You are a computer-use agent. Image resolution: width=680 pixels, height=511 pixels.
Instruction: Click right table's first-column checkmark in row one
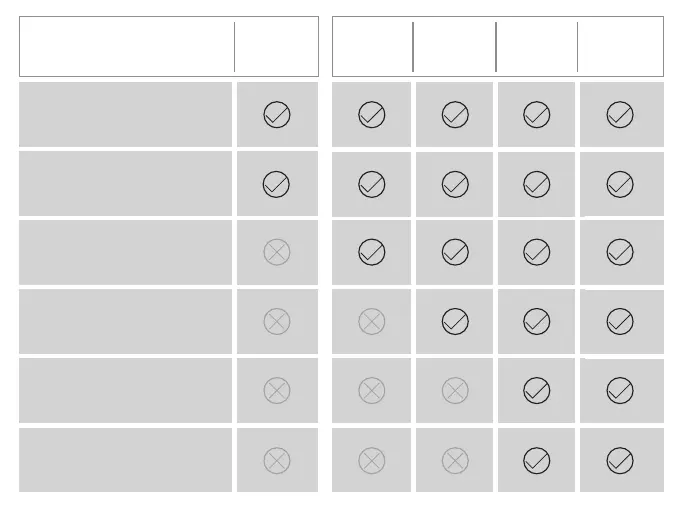pyautogui.click(x=371, y=115)
